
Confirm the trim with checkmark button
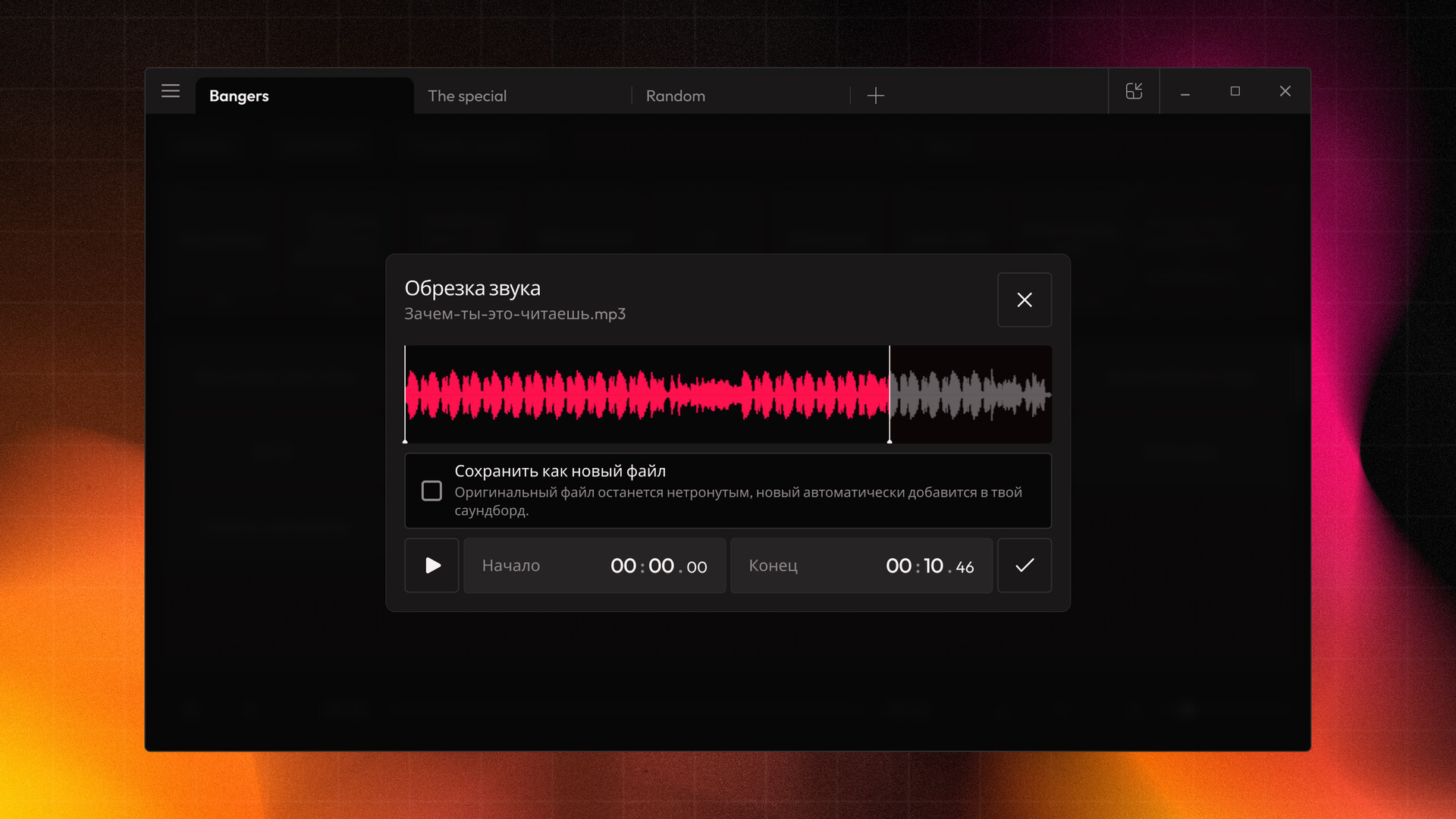coord(1025,565)
